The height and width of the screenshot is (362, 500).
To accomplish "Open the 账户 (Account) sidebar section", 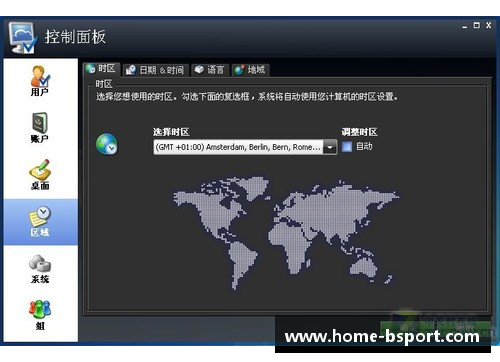I will [x=40, y=128].
